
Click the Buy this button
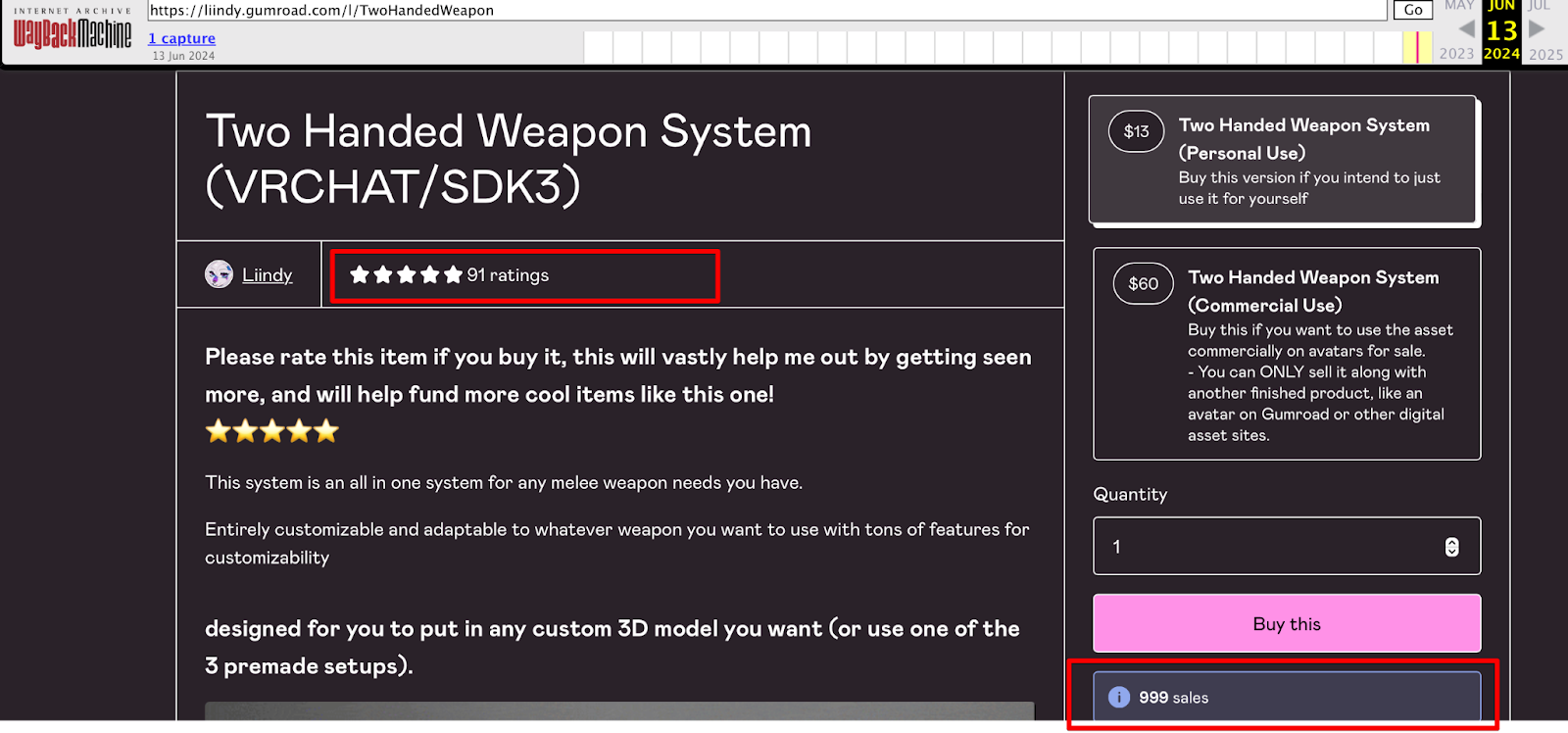[1287, 623]
